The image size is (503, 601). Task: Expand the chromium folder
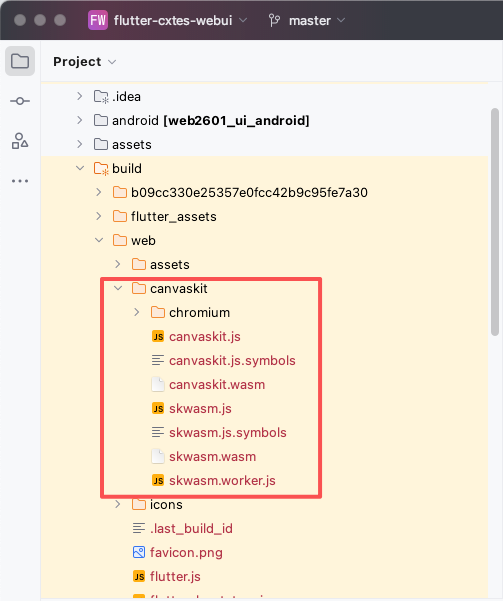tap(137, 312)
